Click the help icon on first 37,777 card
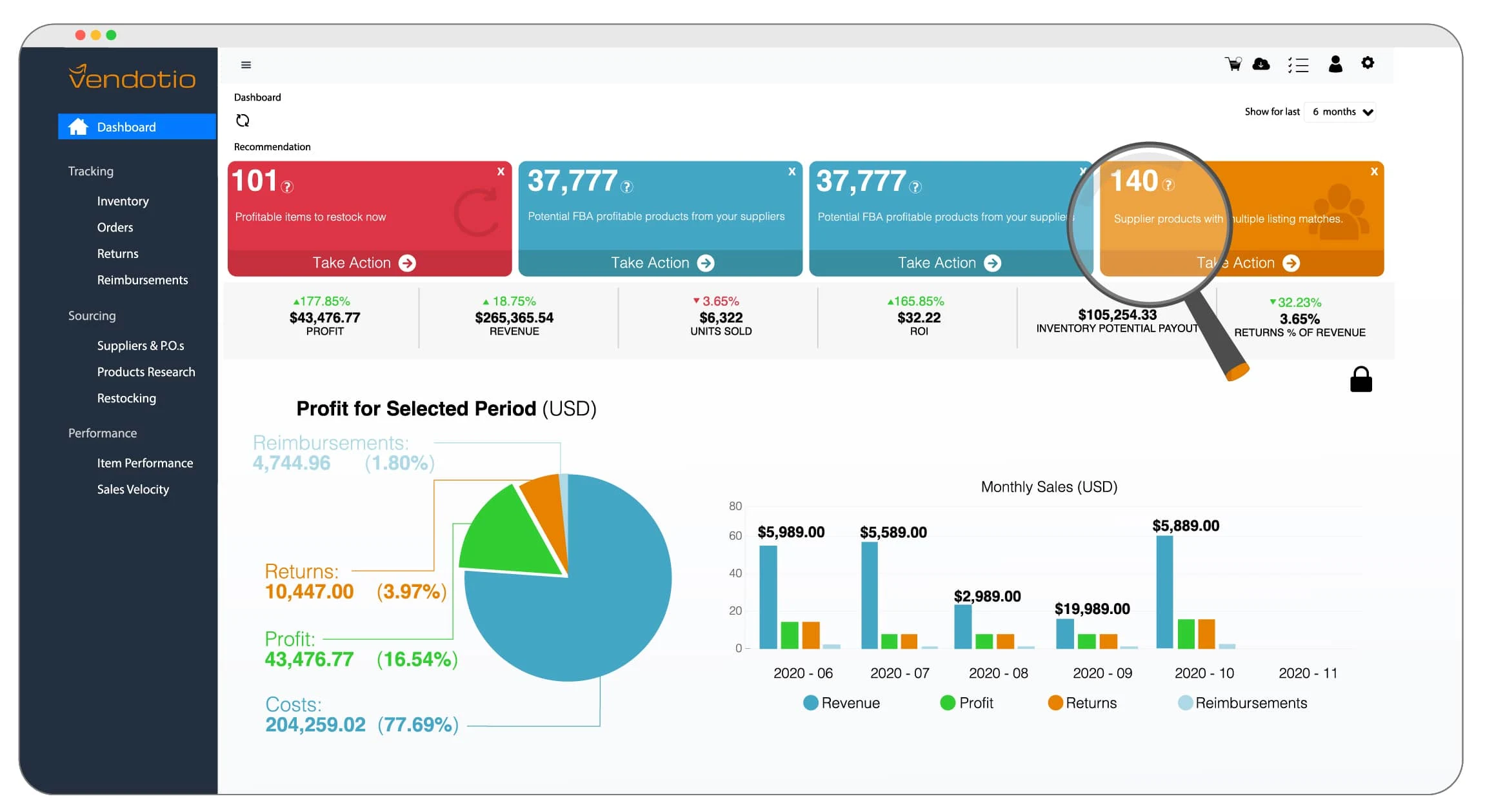 coord(627,187)
